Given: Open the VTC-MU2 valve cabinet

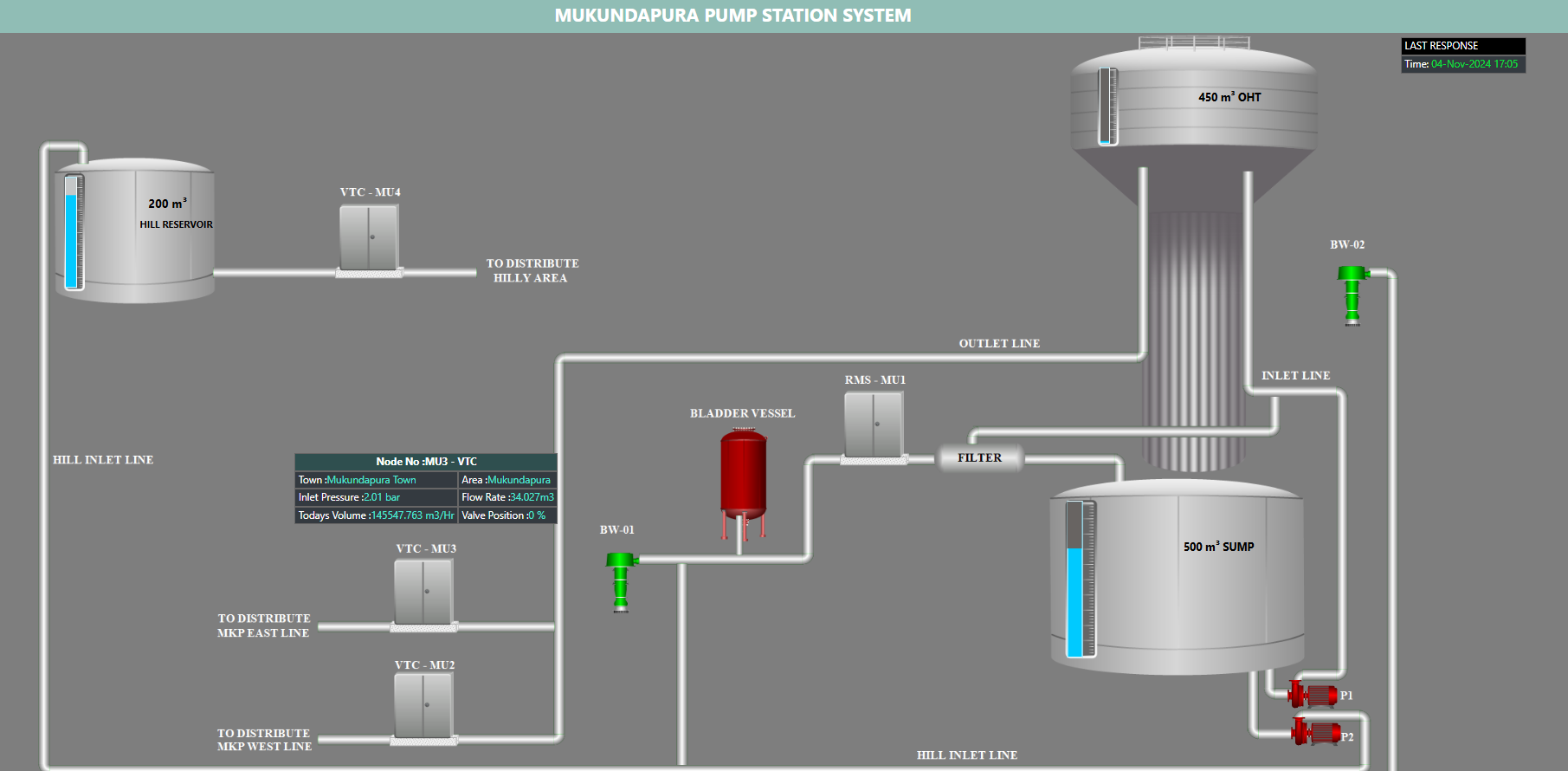Looking at the screenshot, I should coord(423,705).
